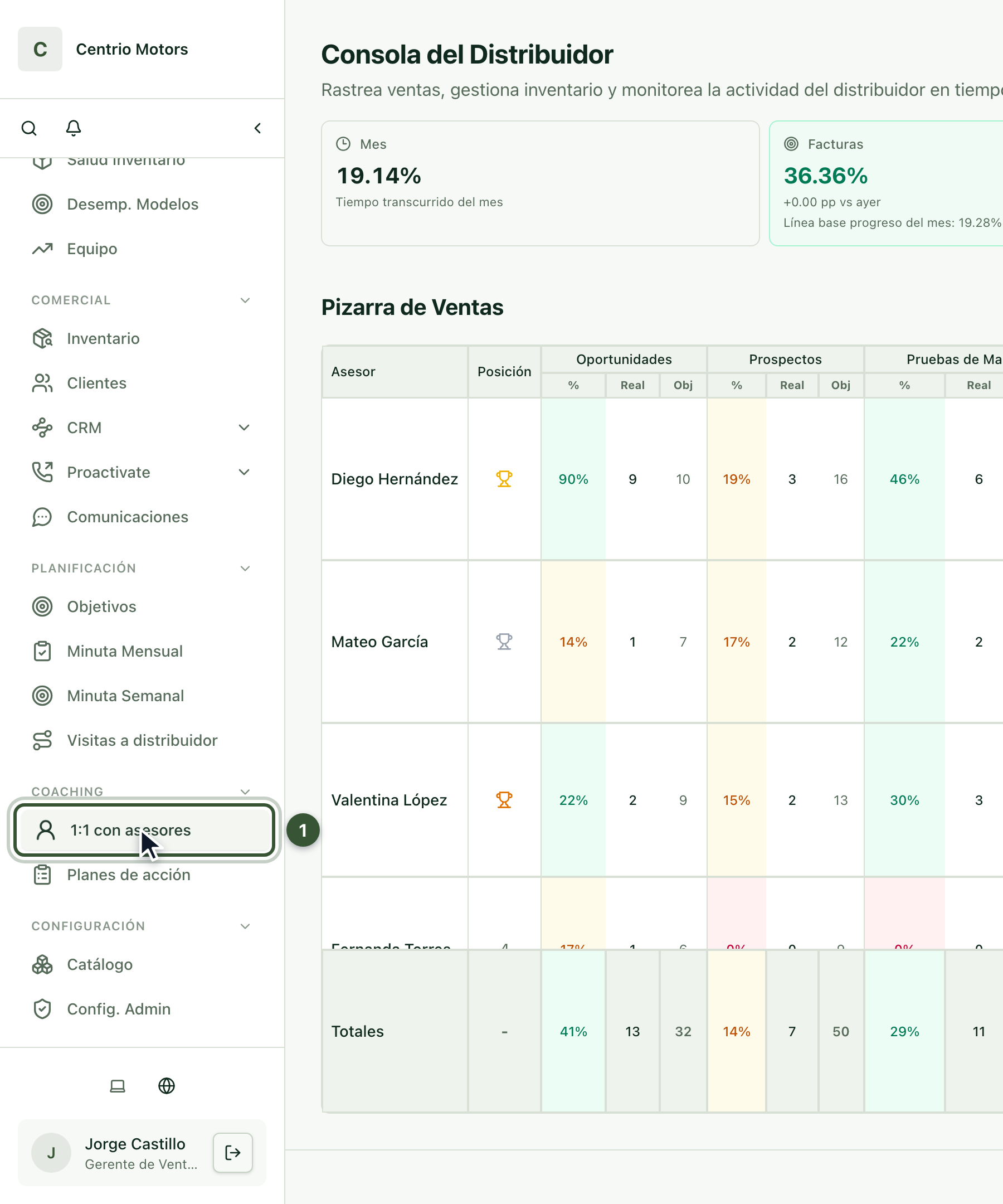This screenshot has width=1003, height=1204.
Task: Click Diego Hernández 90% oportunidades cell
Action: pyautogui.click(x=573, y=479)
